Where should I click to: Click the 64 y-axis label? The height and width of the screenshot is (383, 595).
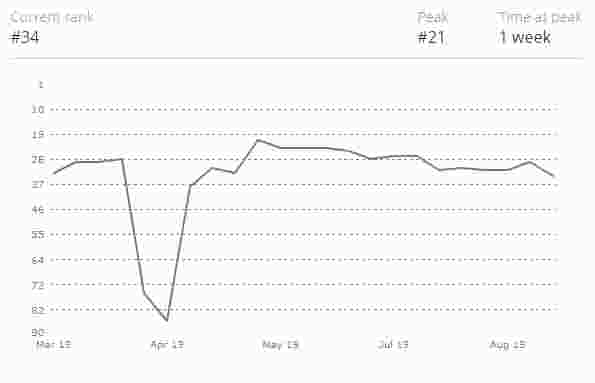[38, 260]
